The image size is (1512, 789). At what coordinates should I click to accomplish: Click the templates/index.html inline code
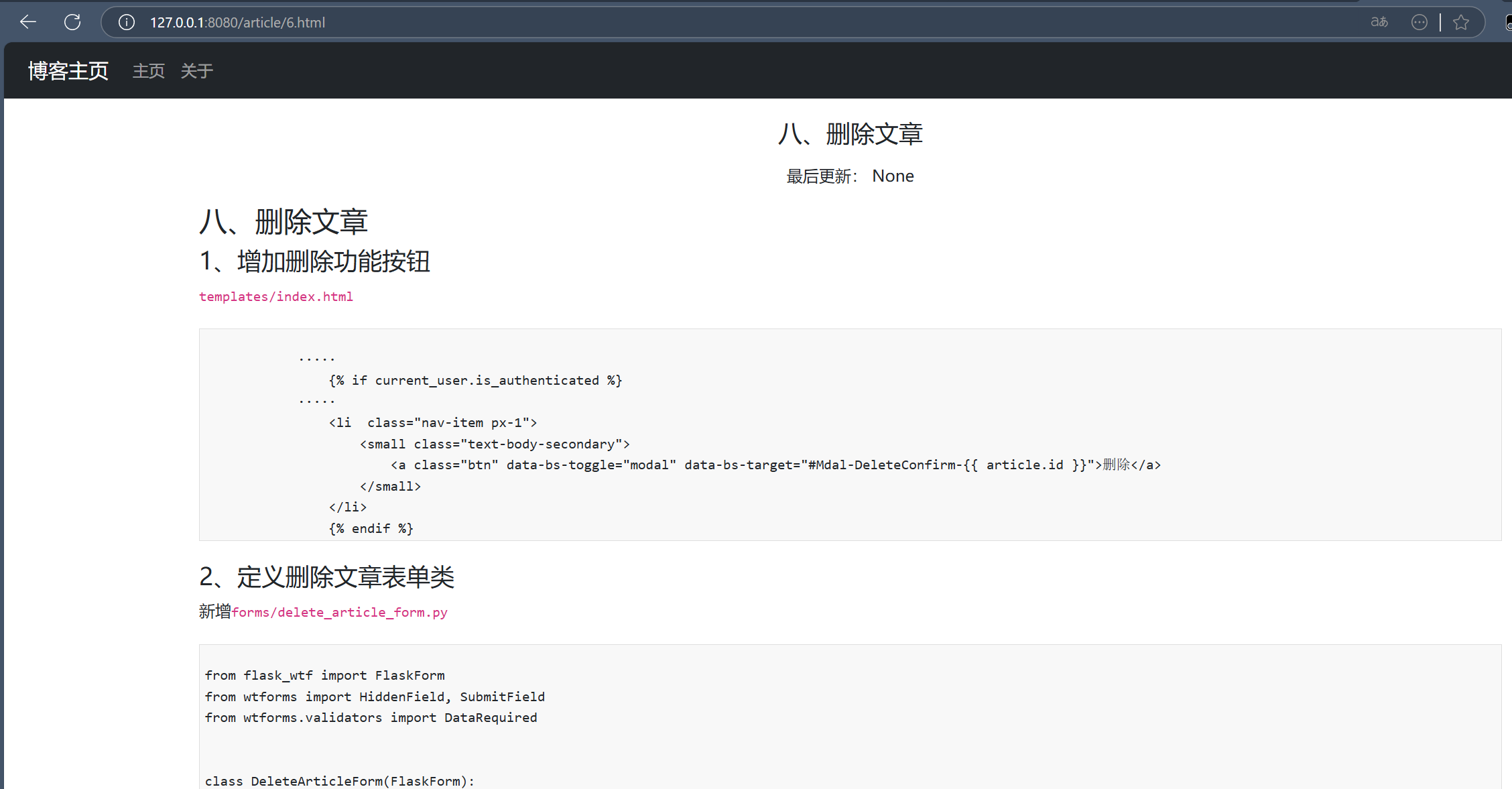(x=275, y=296)
